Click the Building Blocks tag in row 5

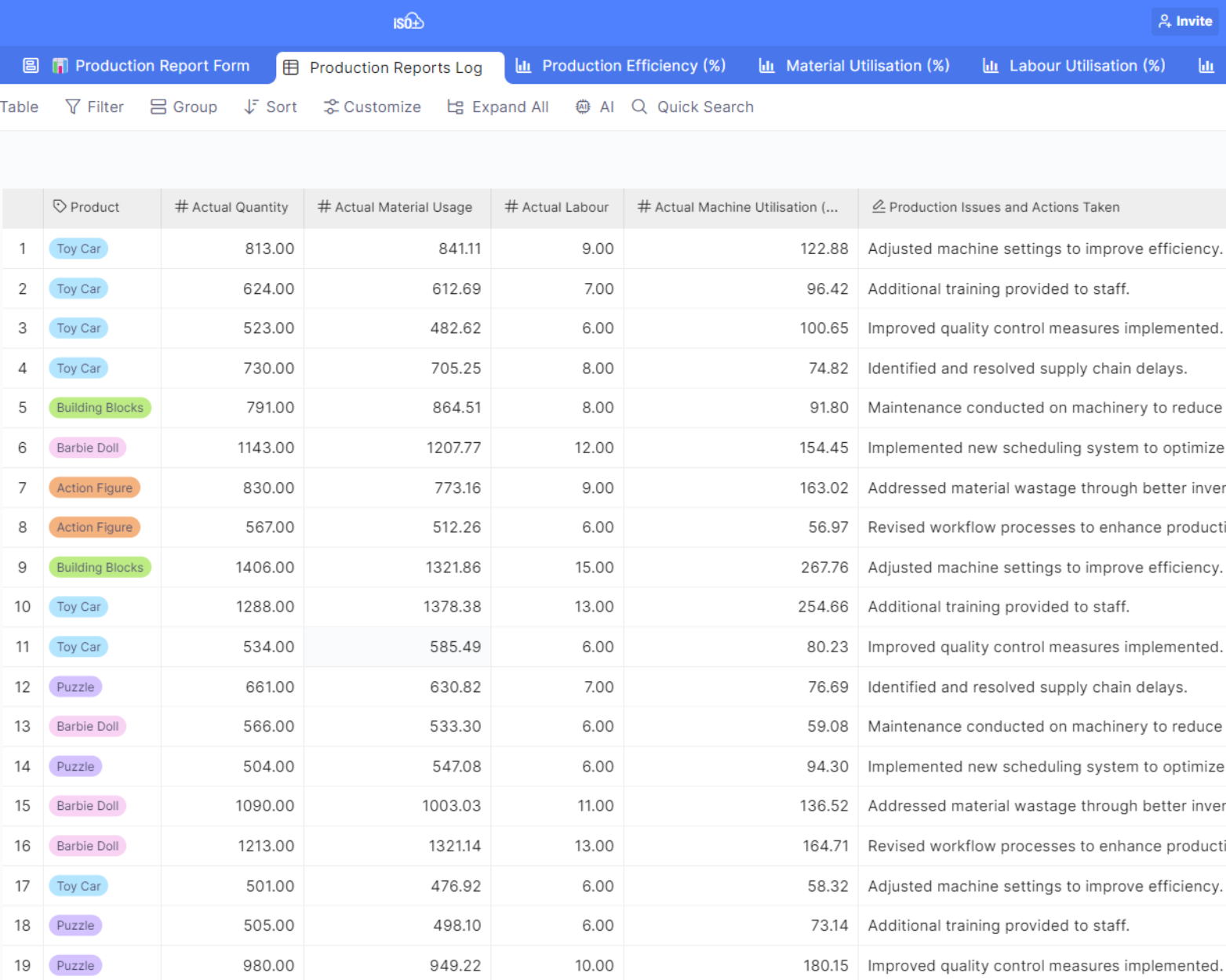[100, 408]
